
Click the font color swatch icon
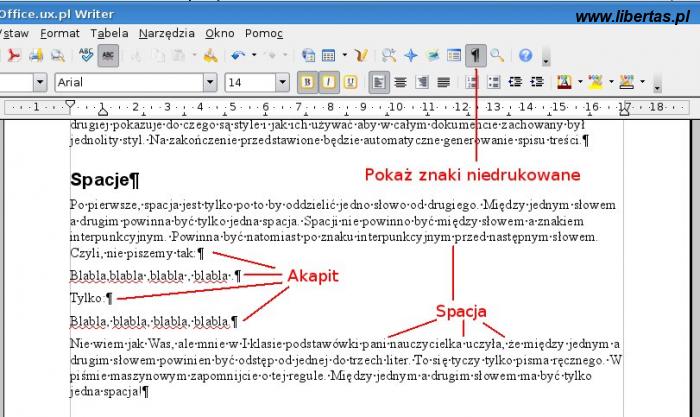[x=562, y=82]
